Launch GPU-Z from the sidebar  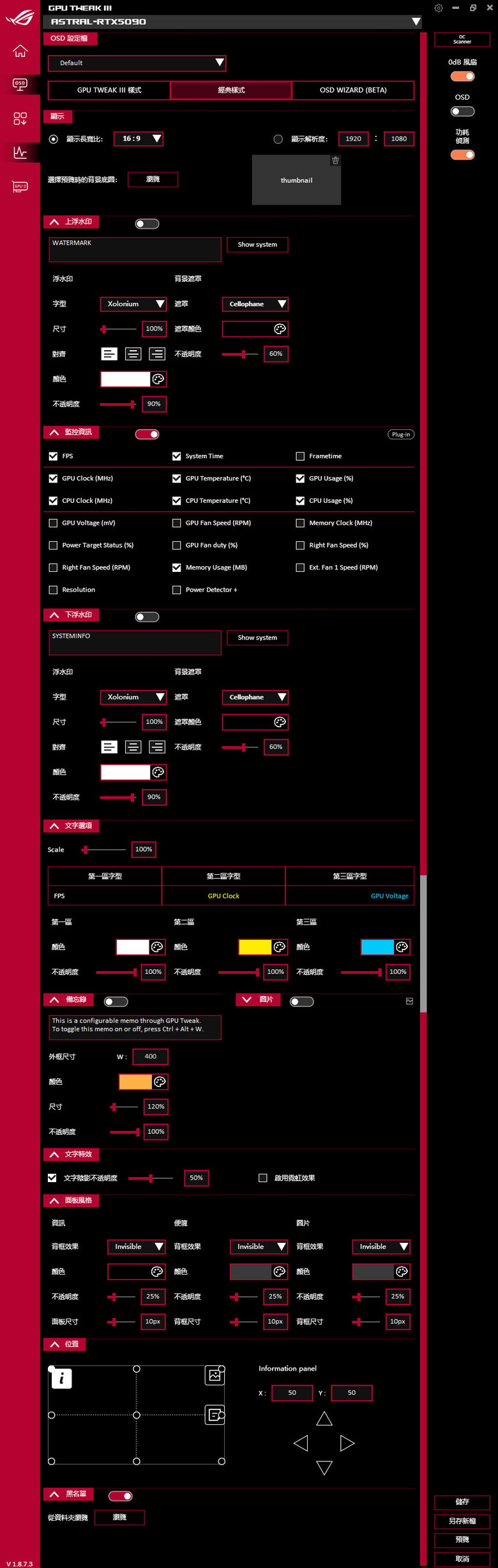pyautogui.click(x=20, y=187)
